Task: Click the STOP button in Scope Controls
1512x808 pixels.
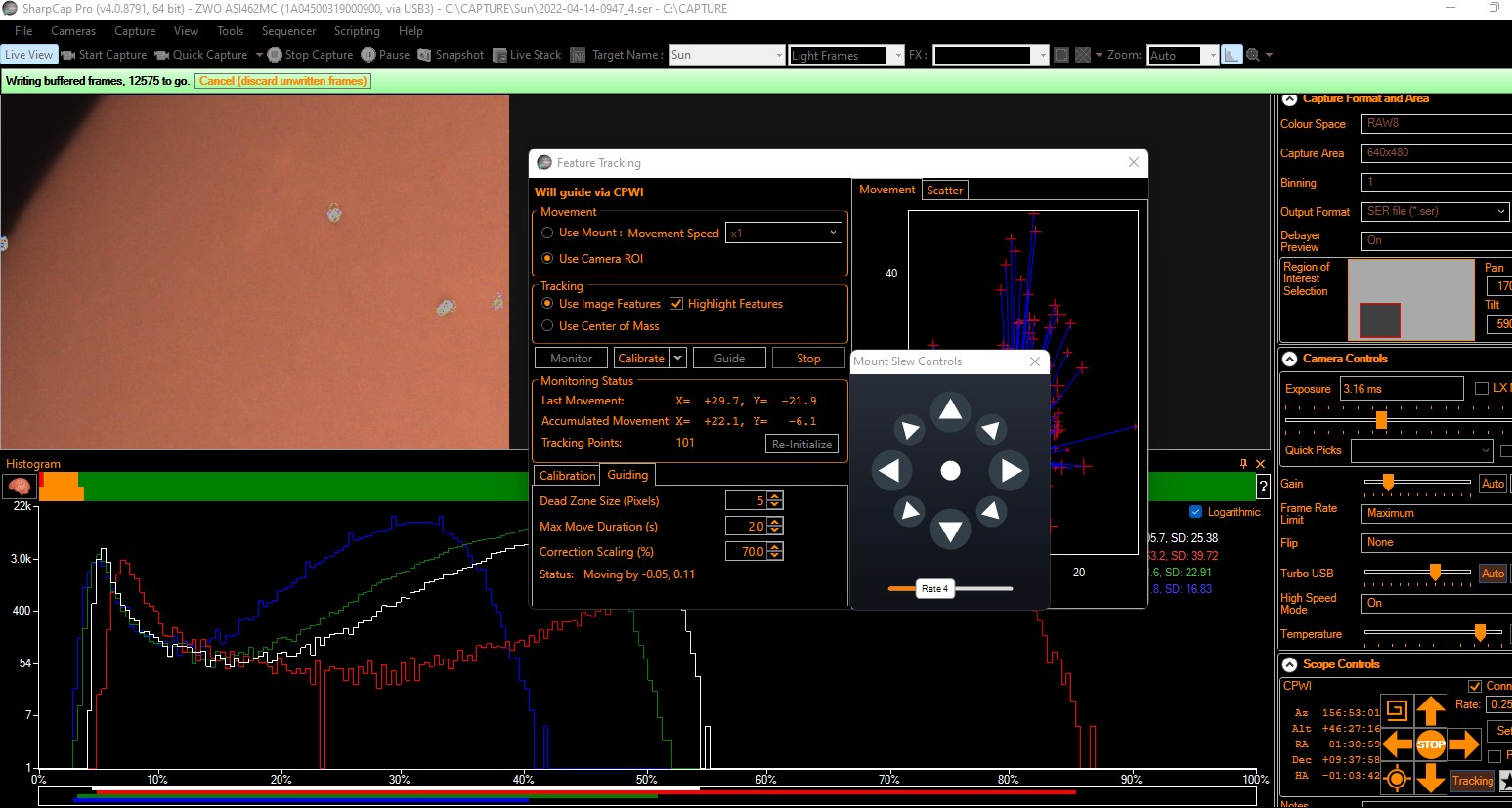Action: point(1430,744)
